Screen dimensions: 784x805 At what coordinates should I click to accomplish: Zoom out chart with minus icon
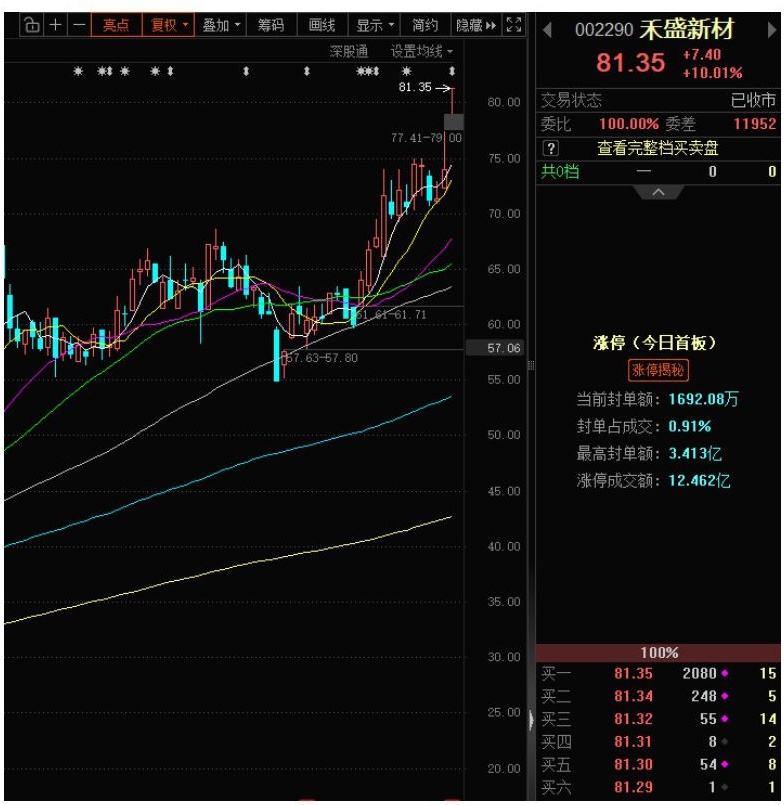click(79, 25)
